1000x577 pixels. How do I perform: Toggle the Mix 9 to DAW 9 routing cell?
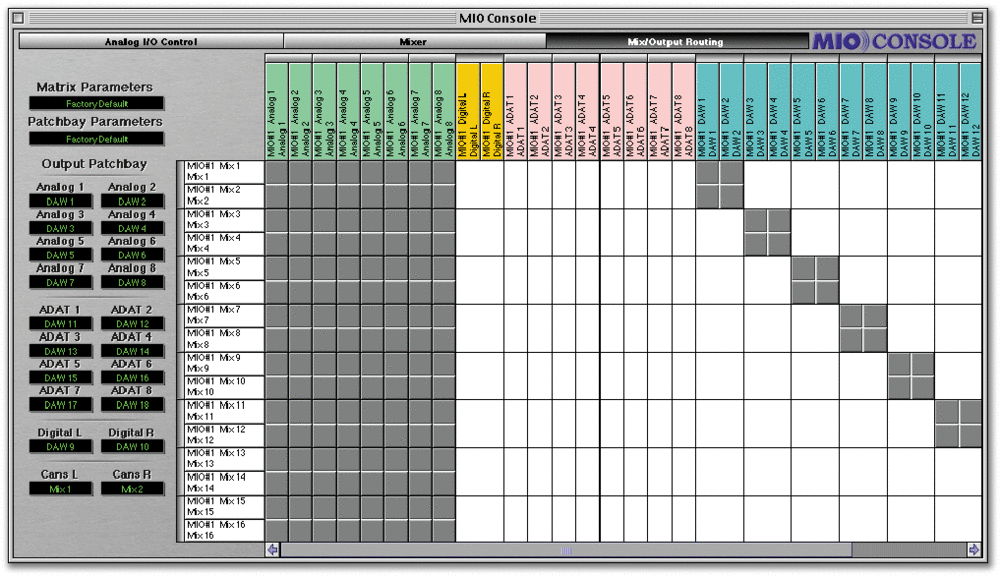coord(899,363)
